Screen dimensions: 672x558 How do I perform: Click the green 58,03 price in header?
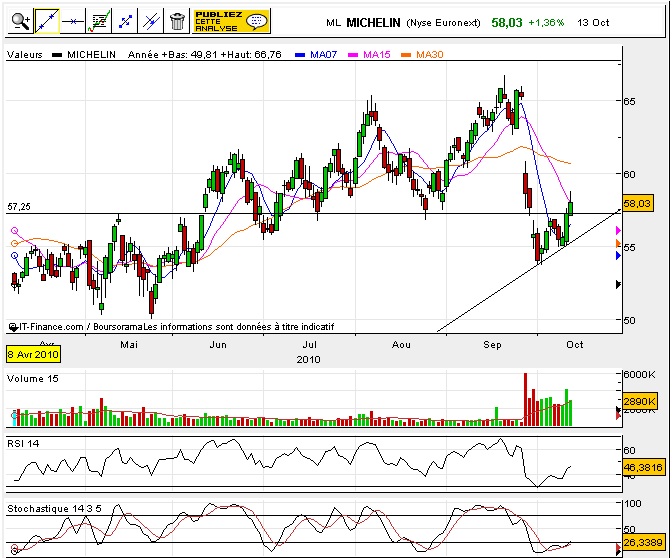point(507,23)
